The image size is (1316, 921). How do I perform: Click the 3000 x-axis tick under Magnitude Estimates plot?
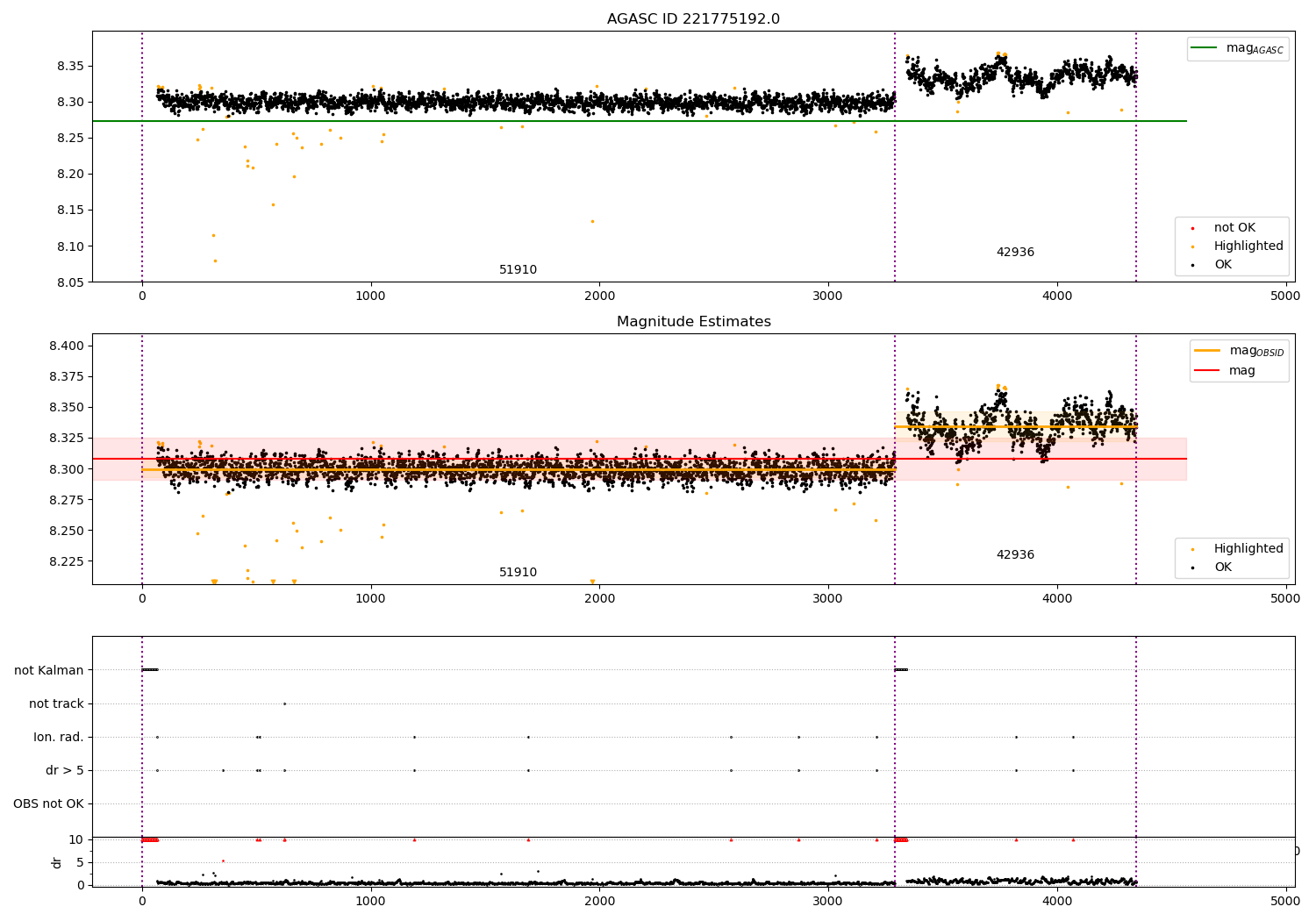(x=828, y=599)
